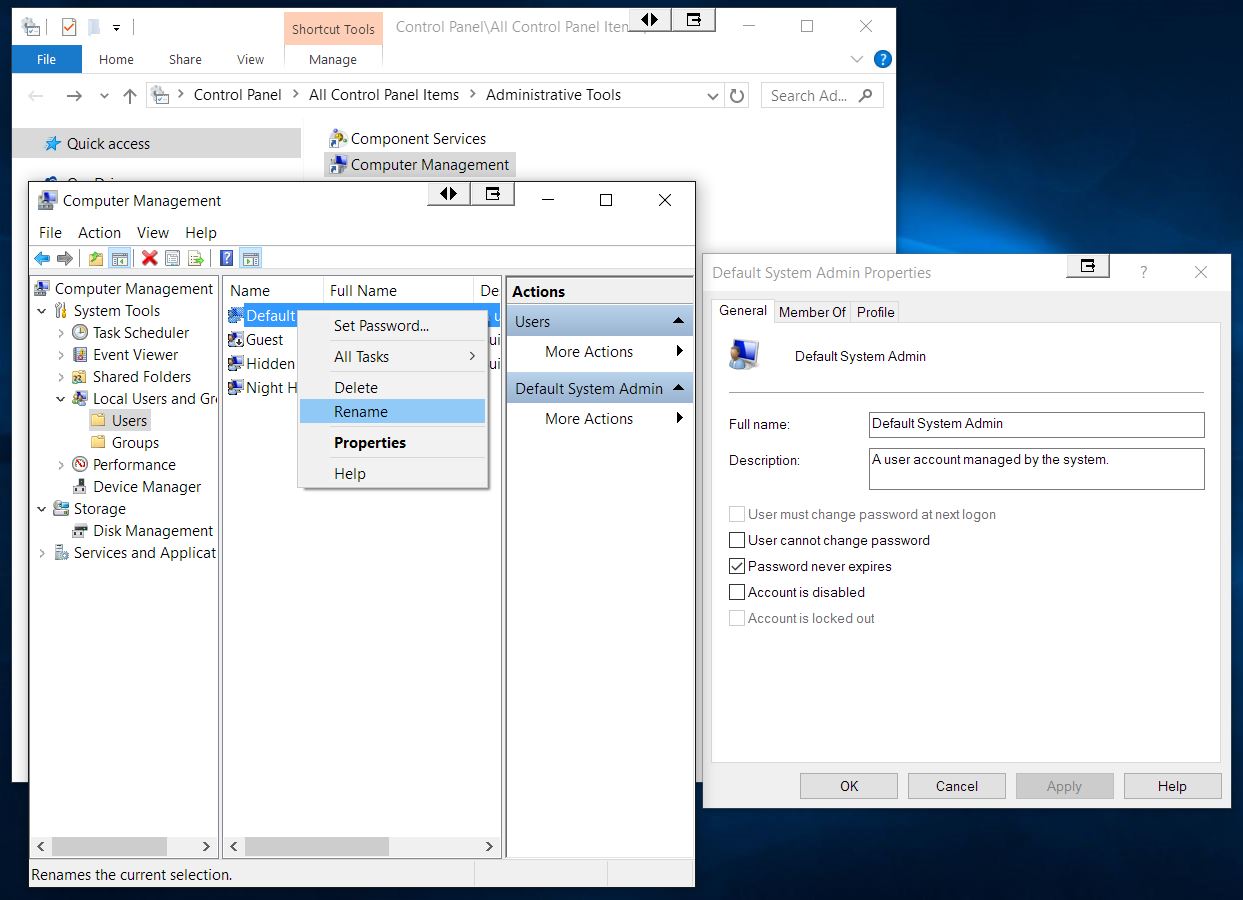Click the Device Manager icon in tree
The width and height of the screenshot is (1243, 900).
[80, 487]
